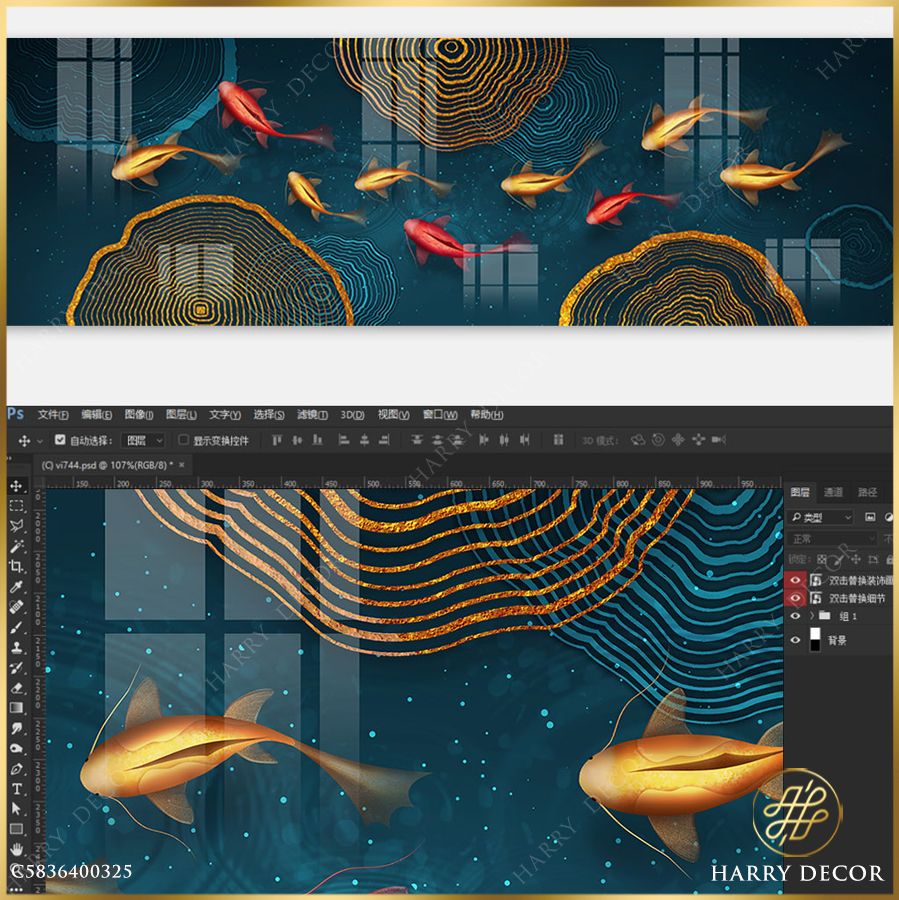899x900 pixels.
Task: Open the 类型 layer filter dropdown
Action: [x=820, y=517]
